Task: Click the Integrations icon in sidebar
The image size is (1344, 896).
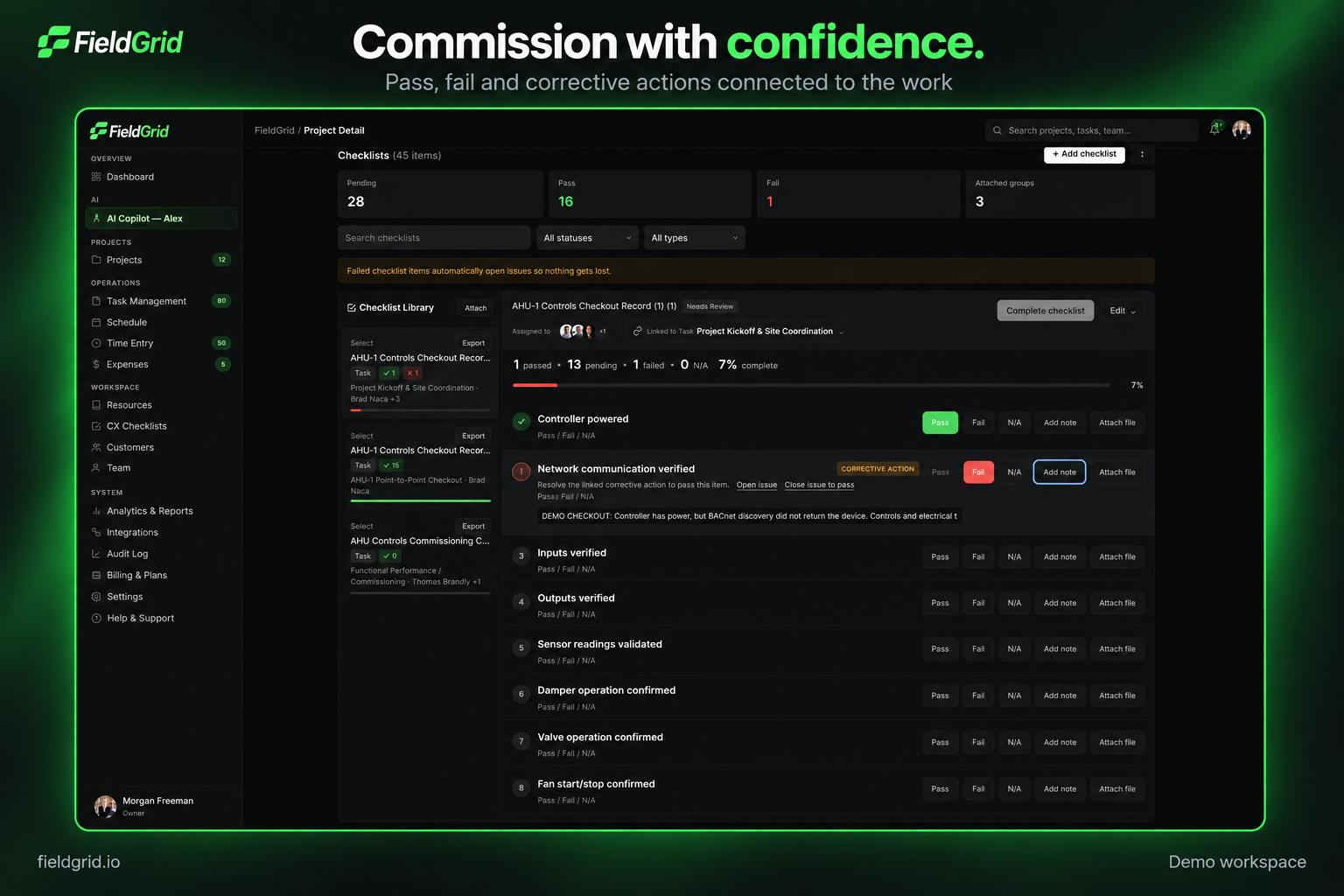Action: pos(96,532)
